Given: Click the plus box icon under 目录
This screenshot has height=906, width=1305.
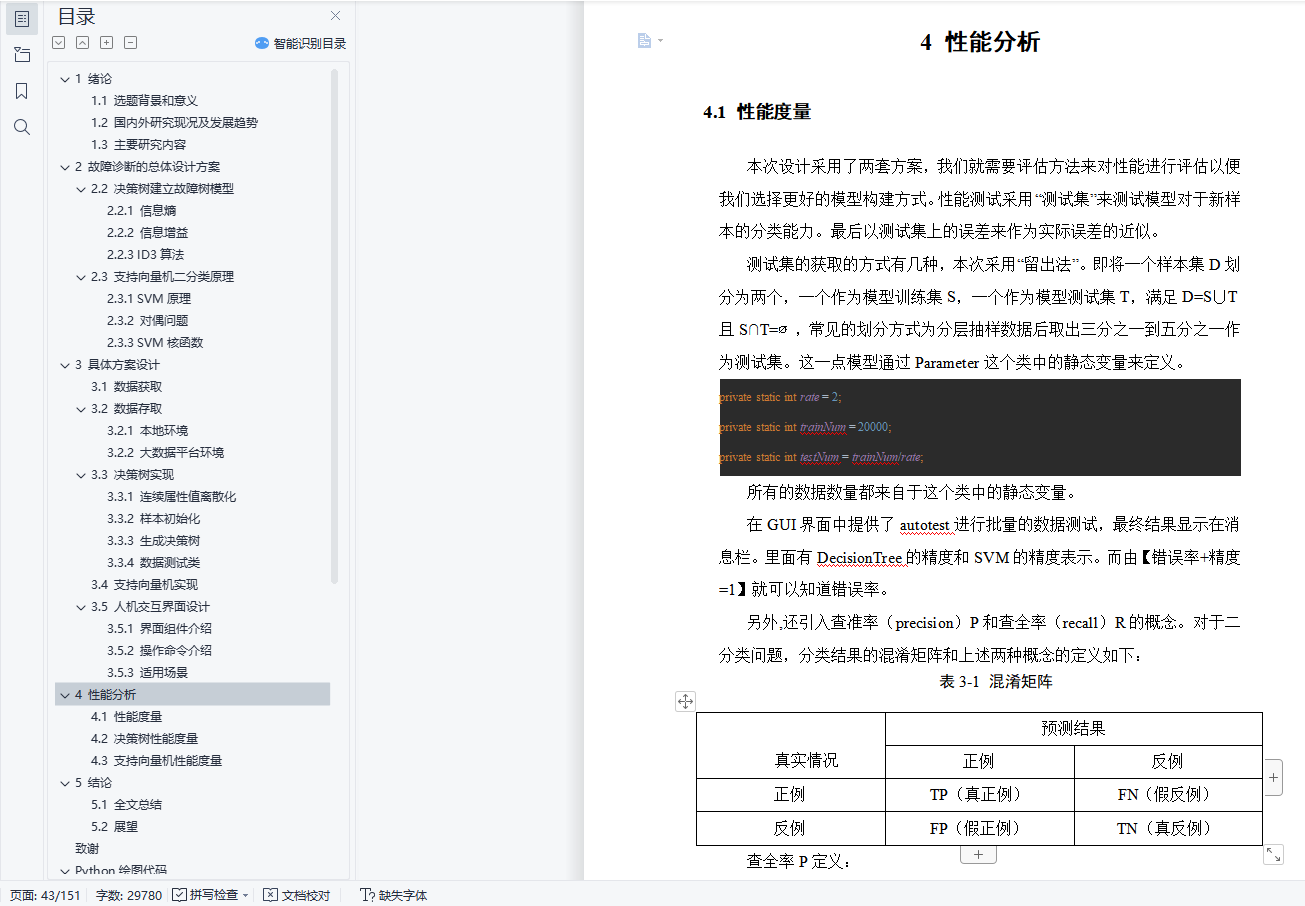Looking at the screenshot, I should [x=106, y=43].
